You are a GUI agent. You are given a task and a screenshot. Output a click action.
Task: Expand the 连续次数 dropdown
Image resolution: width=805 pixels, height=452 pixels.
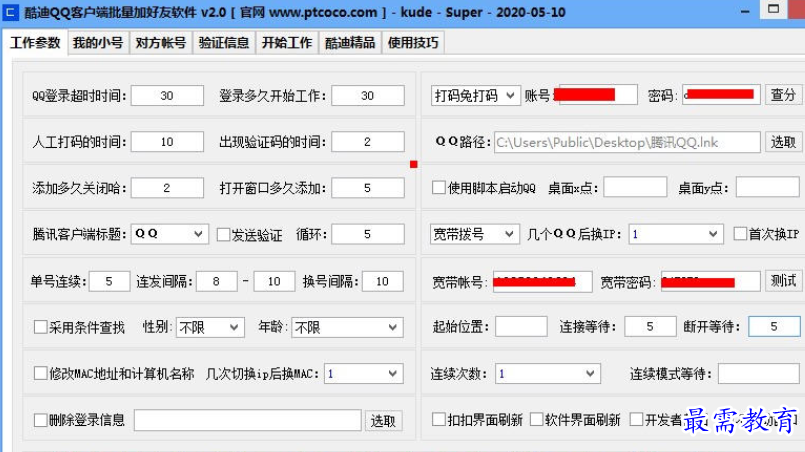tap(547, 373)
